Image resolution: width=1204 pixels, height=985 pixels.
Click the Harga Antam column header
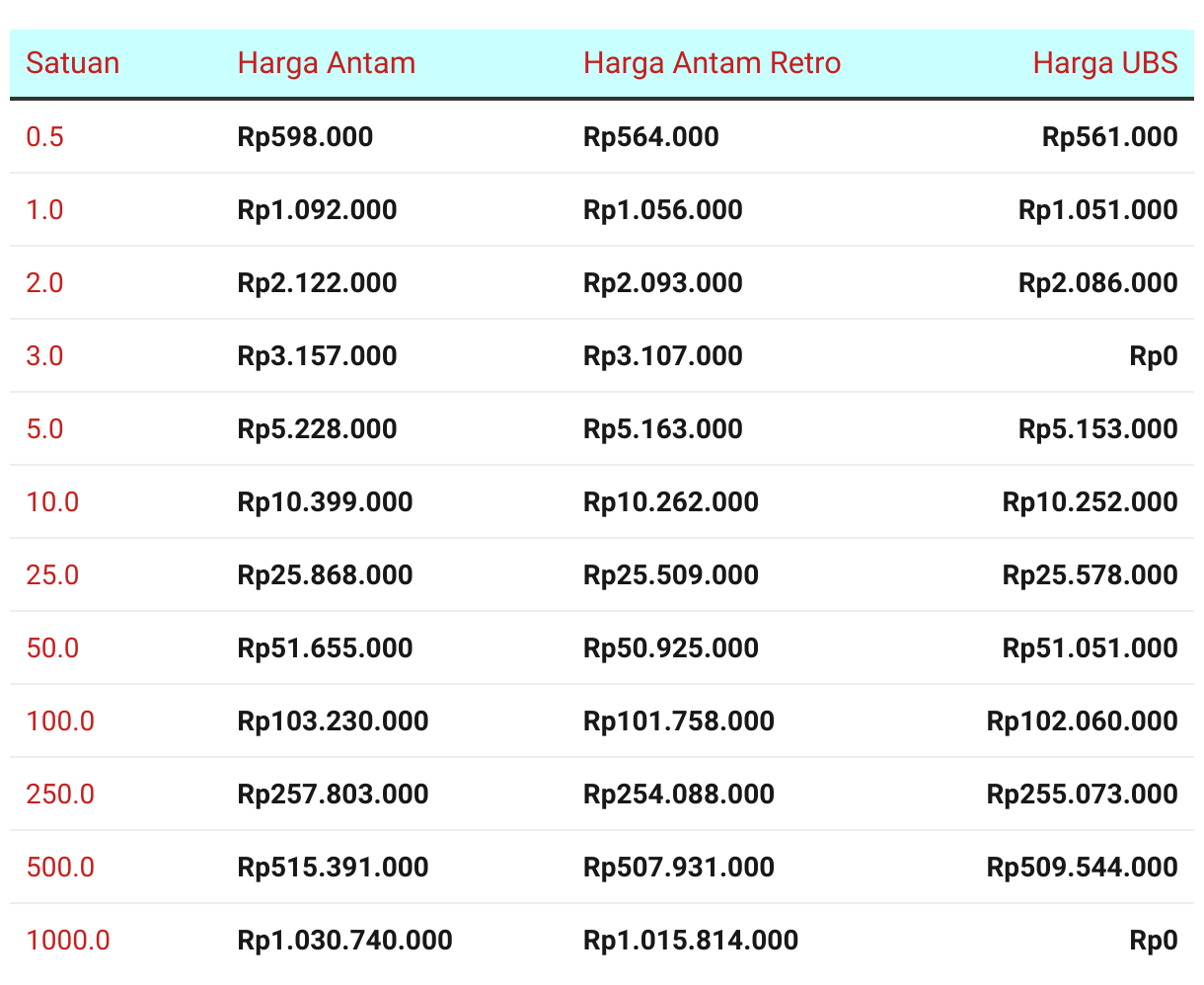tap(326, 63)
